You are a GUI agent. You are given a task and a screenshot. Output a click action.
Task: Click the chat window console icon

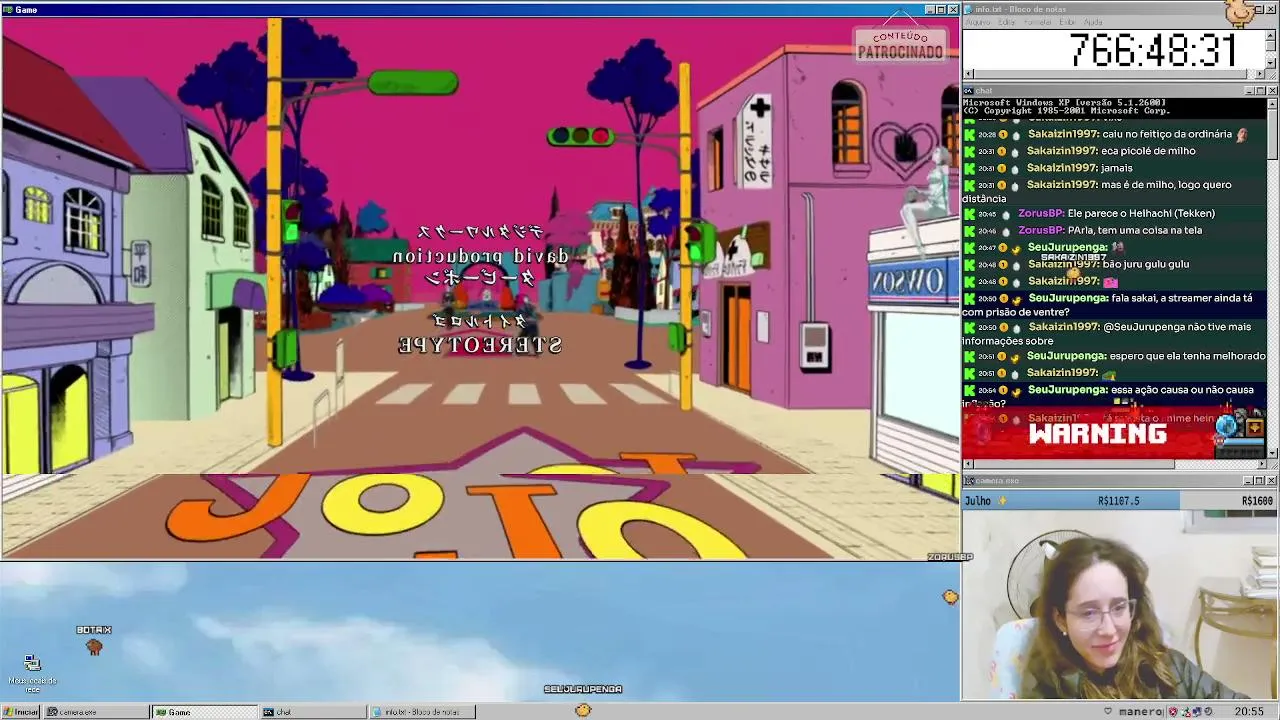coord(968,91)
